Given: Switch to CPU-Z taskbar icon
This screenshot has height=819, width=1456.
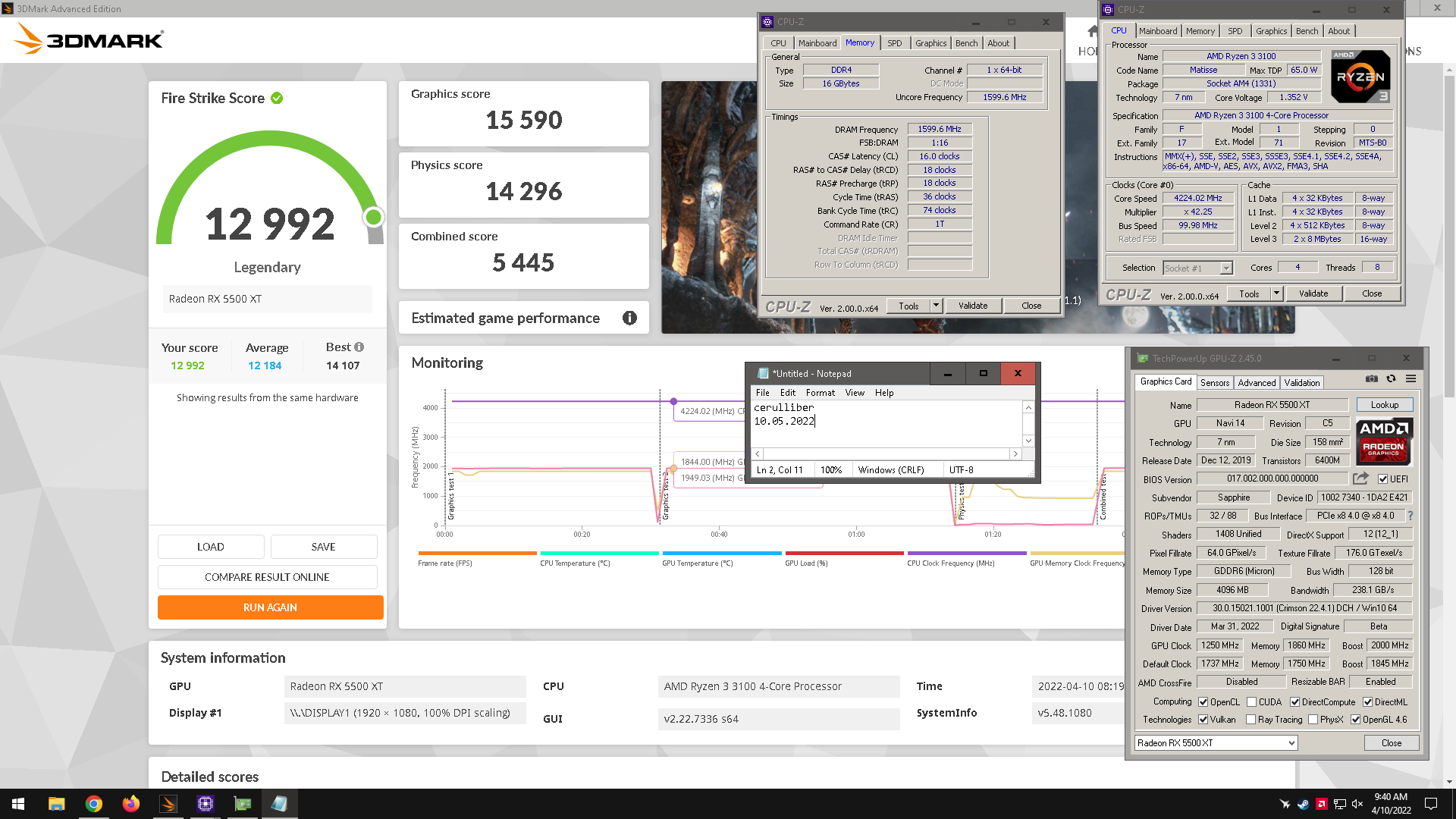Looking at the screenshot, I should (206, 804).
